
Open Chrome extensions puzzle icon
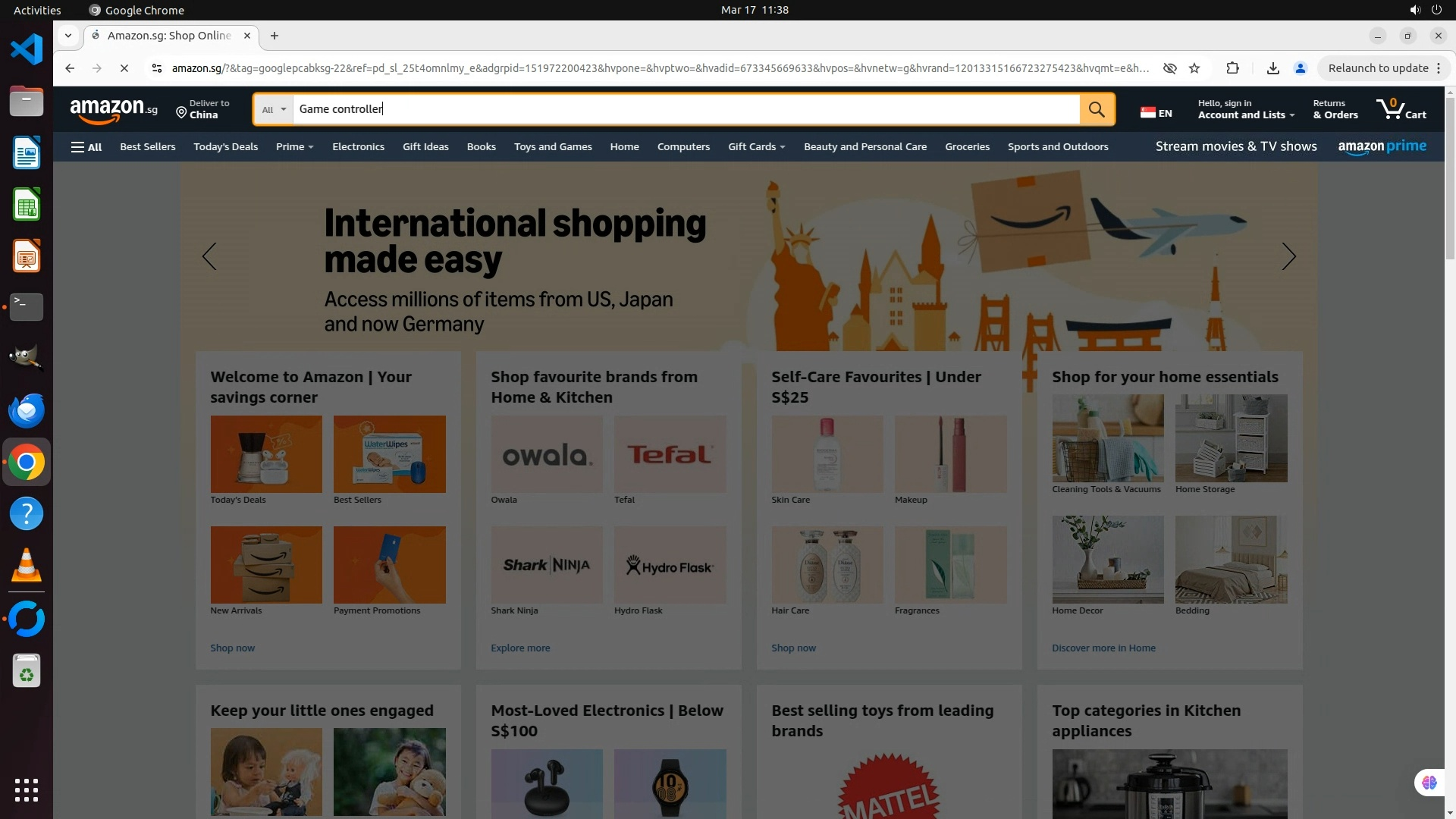pos(1232,68)
